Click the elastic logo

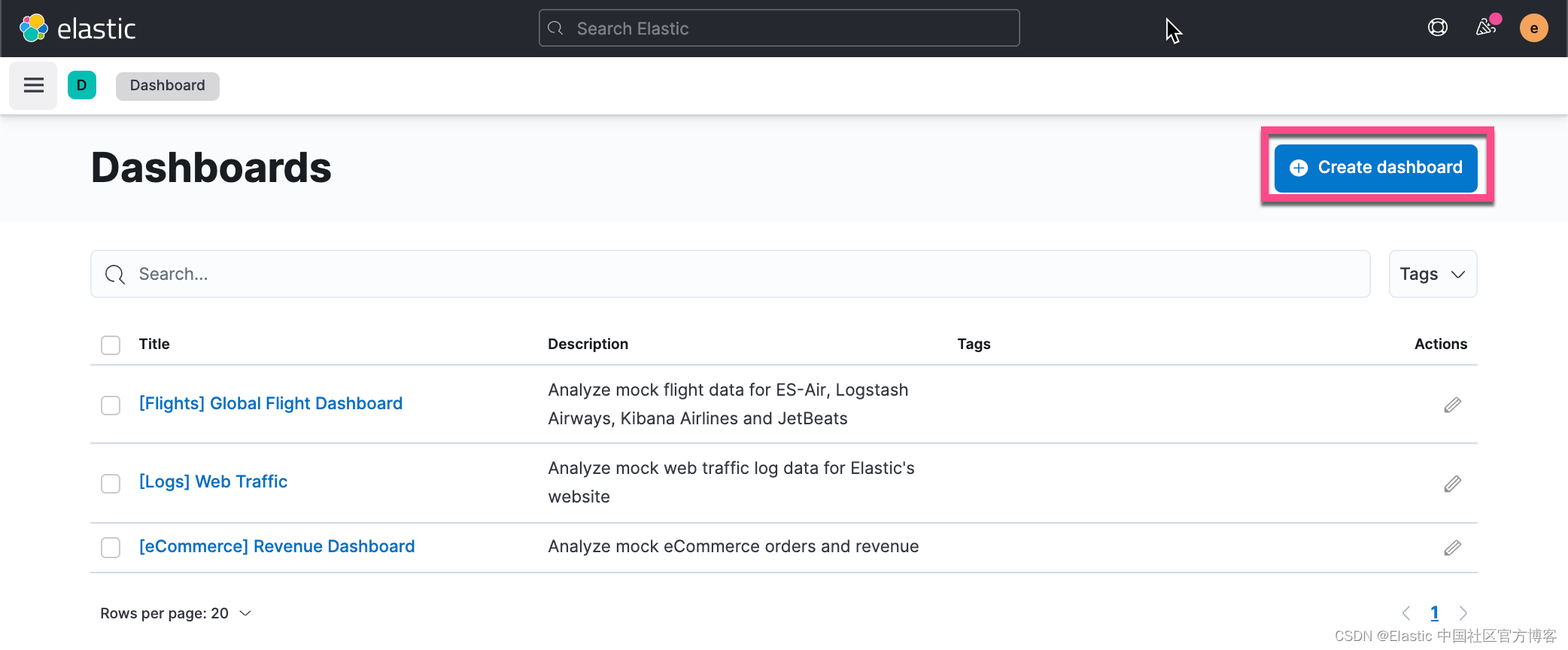77,29
